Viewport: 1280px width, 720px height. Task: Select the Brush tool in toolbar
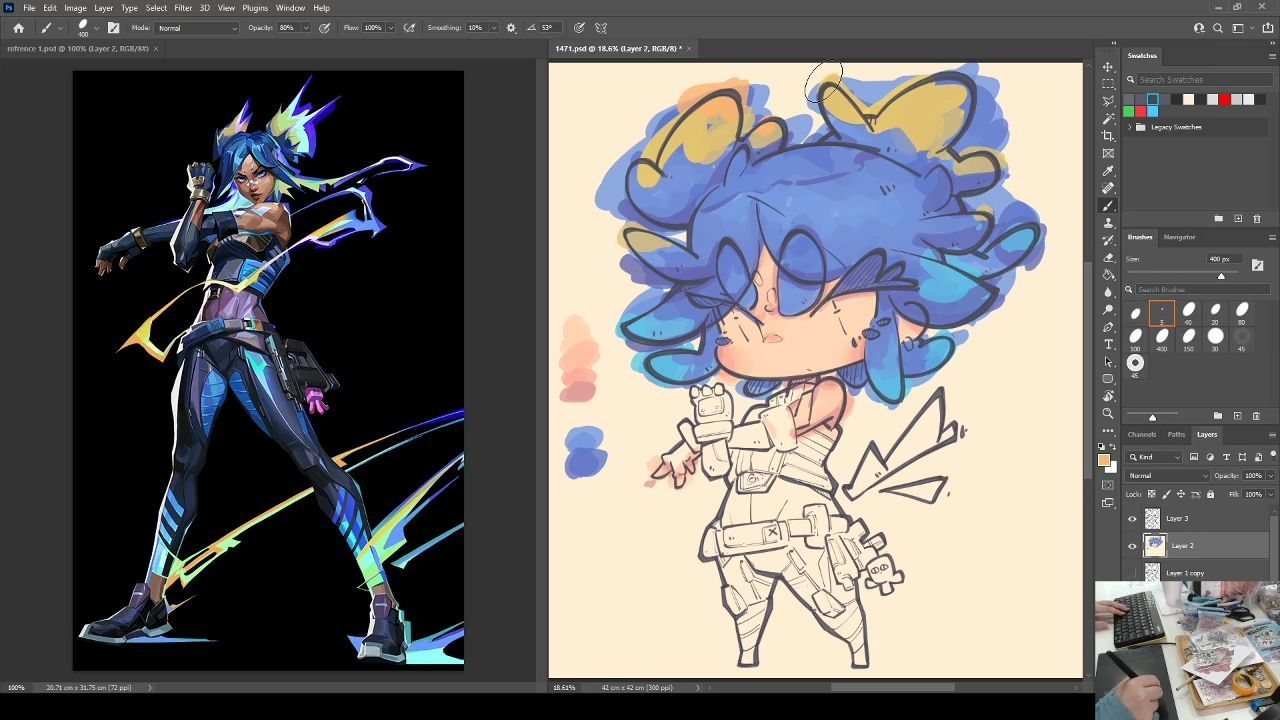point(1108,205)
